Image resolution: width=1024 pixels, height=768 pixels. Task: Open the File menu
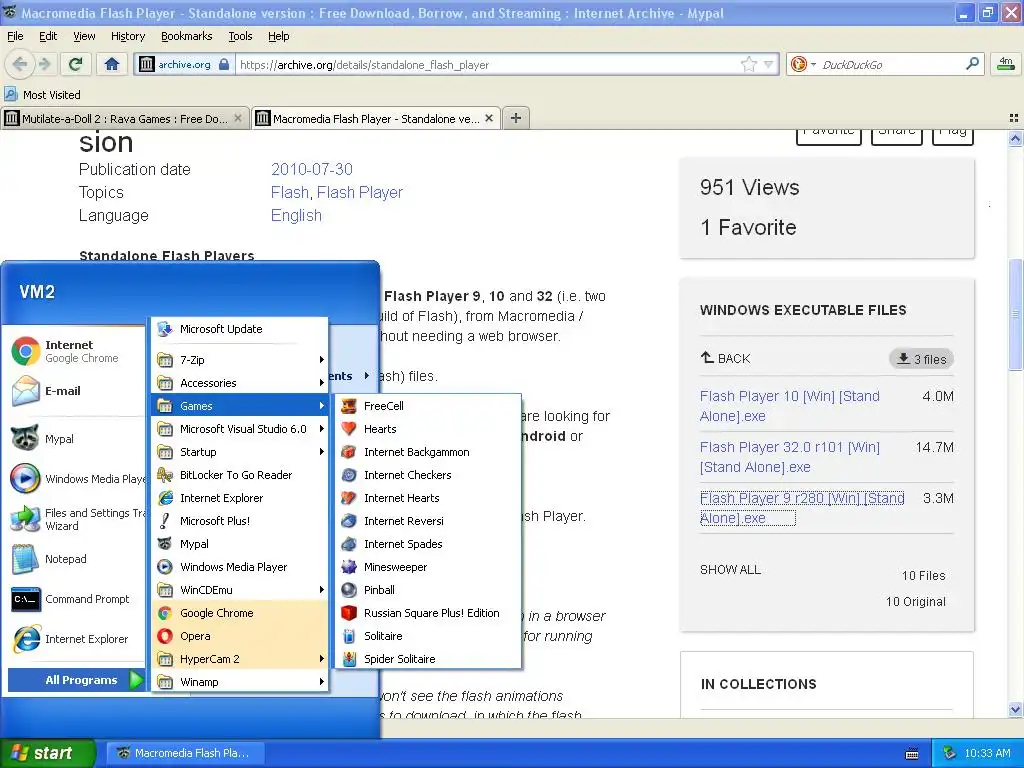(15, 36)
